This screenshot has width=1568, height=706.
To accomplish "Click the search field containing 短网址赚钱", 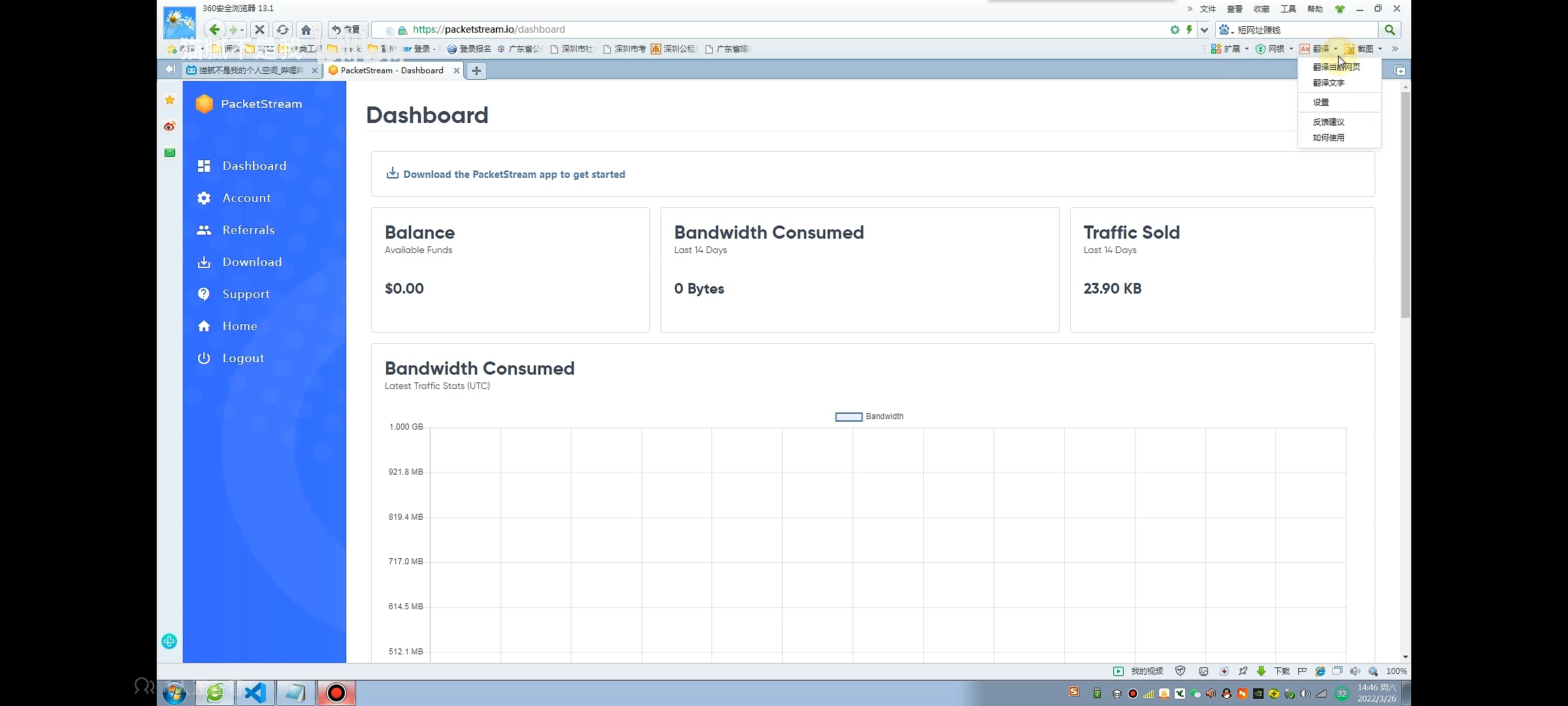I will pyautogui.click(x=1307, y=30).
